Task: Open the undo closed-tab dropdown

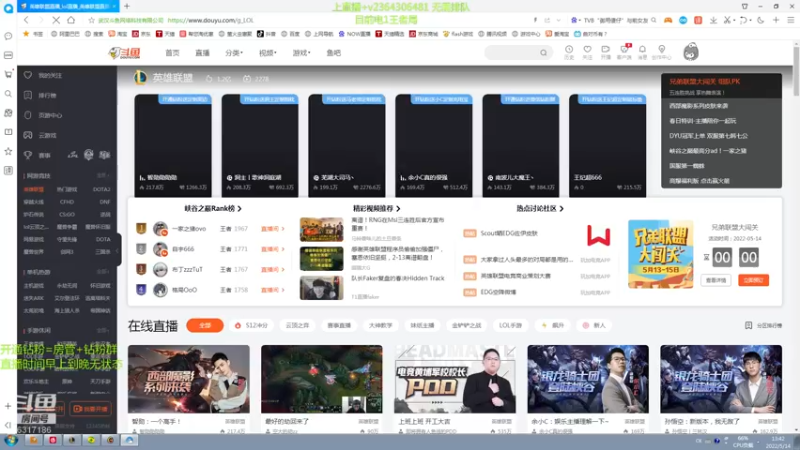Action: tap(744, 20)
